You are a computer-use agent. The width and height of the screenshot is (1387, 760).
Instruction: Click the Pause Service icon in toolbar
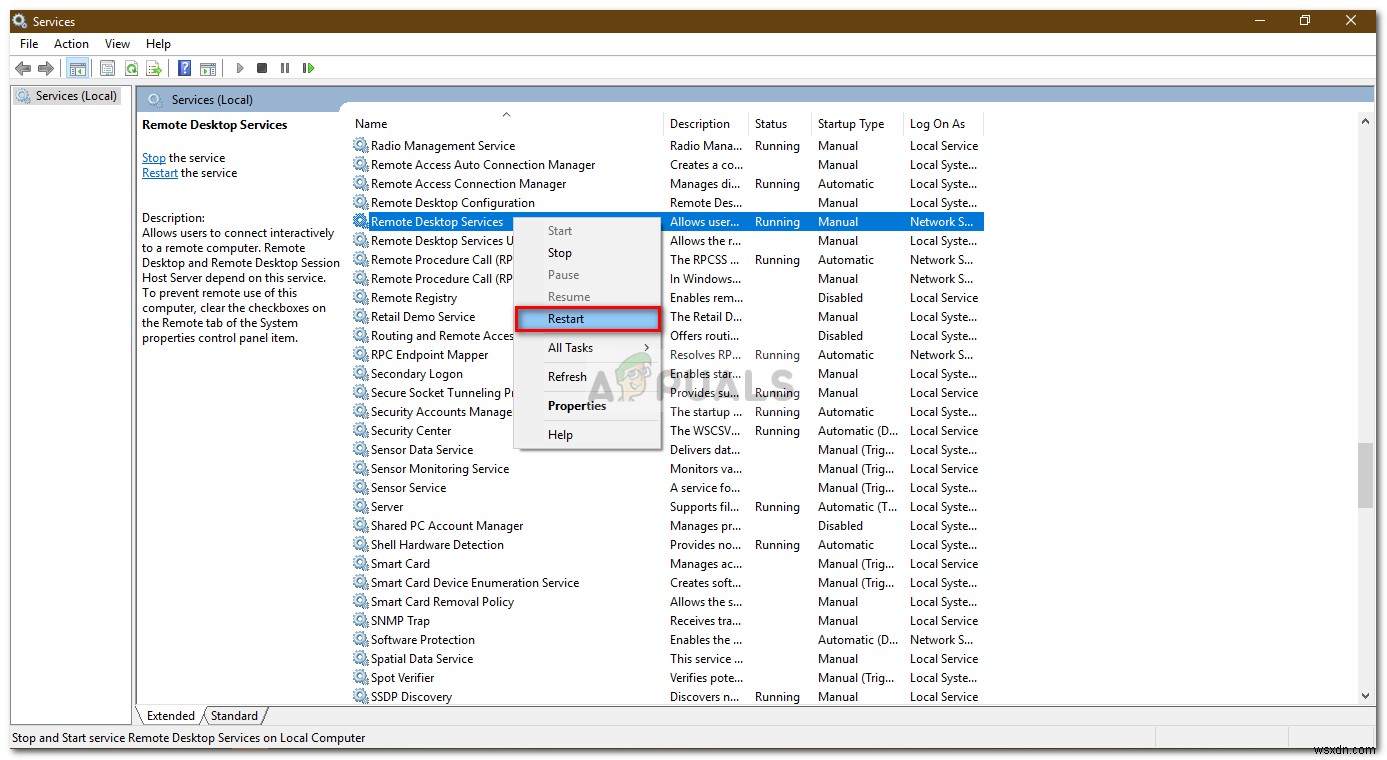click(x=285, y=68)
